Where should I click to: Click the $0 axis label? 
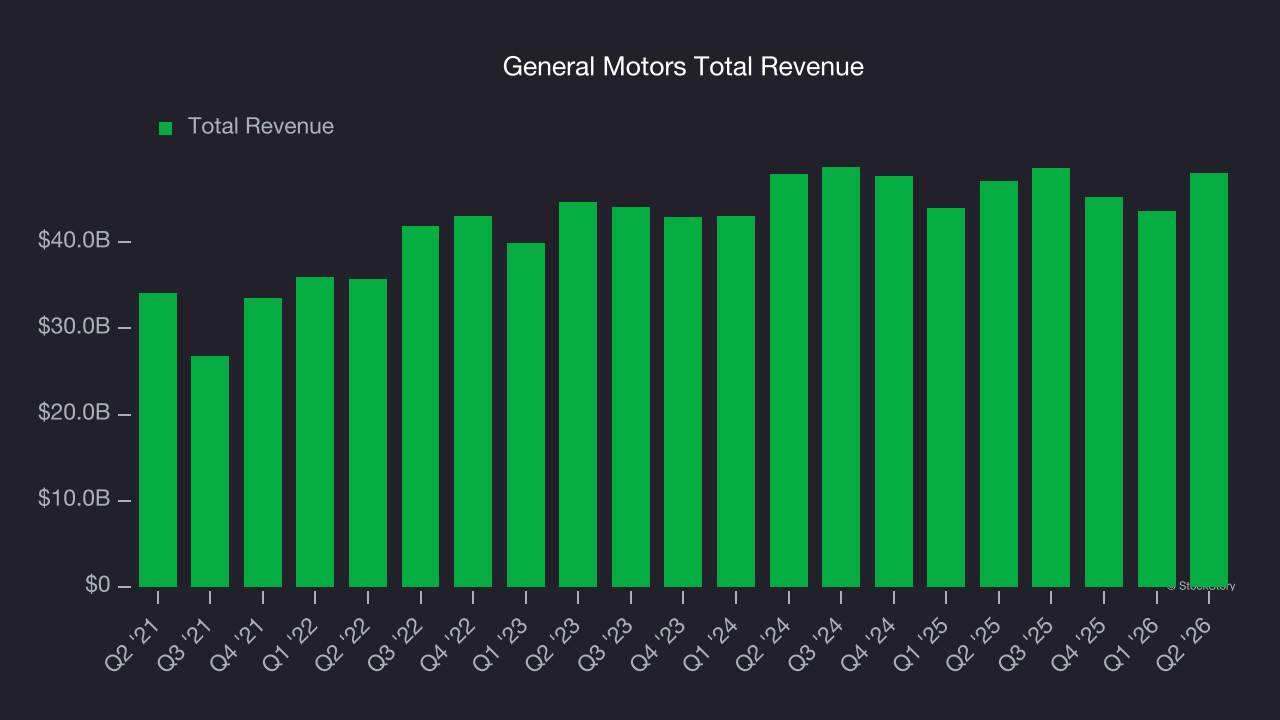tap(97, 585)
